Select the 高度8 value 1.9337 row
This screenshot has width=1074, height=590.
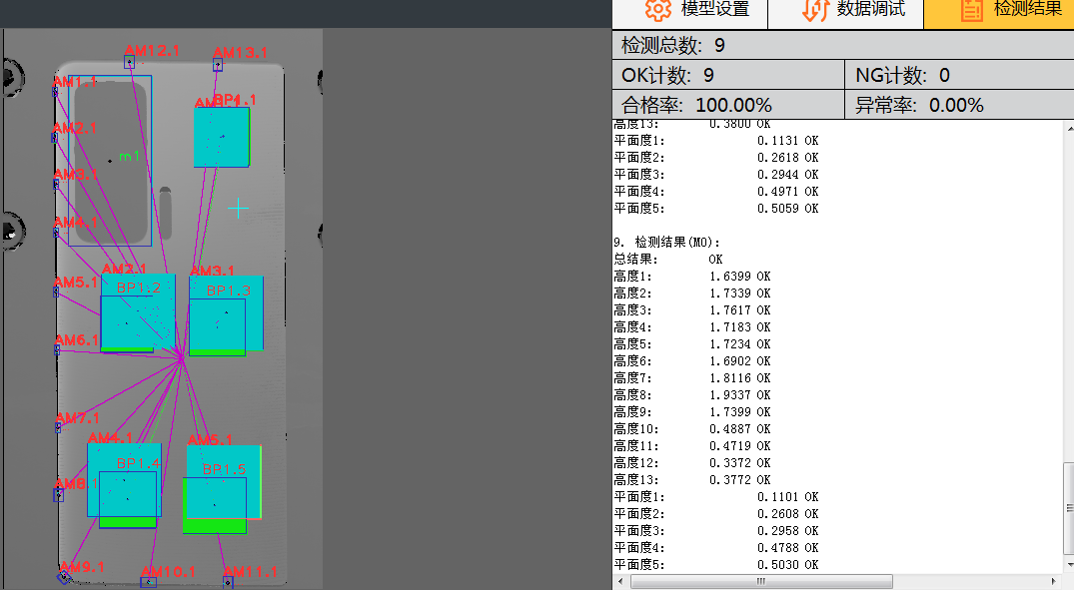coord(692,395)
